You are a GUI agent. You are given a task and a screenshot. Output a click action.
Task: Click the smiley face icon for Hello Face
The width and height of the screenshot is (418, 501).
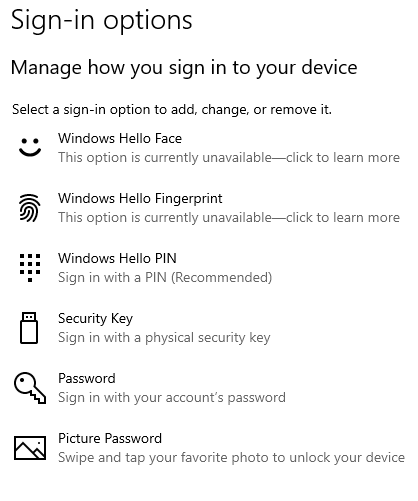tap(30, 147)
